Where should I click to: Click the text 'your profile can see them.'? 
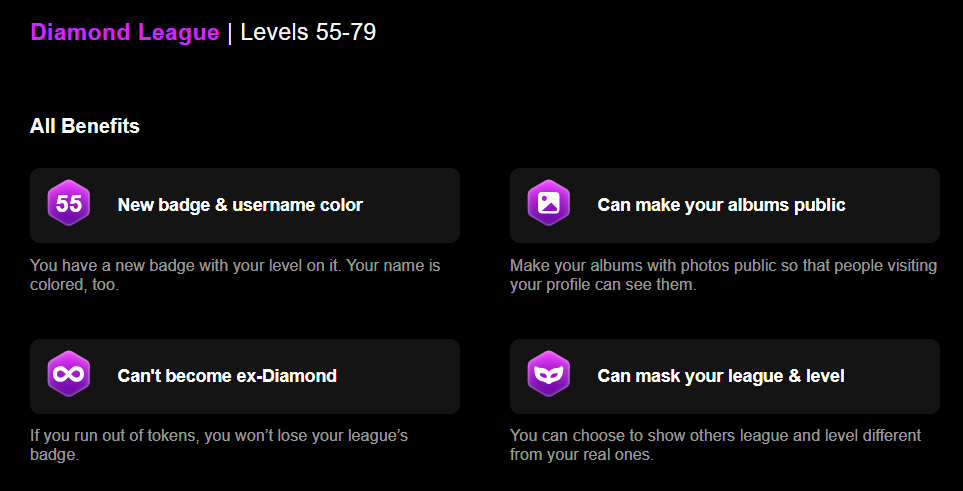[603, 285]
